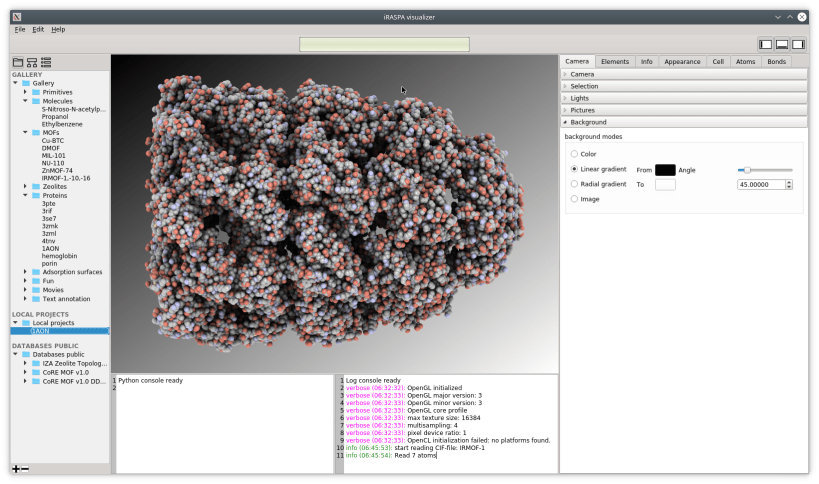Click inside the Python console area
Image resolution: width=819 pixels, height=484 pixels.
click(225, 424)
